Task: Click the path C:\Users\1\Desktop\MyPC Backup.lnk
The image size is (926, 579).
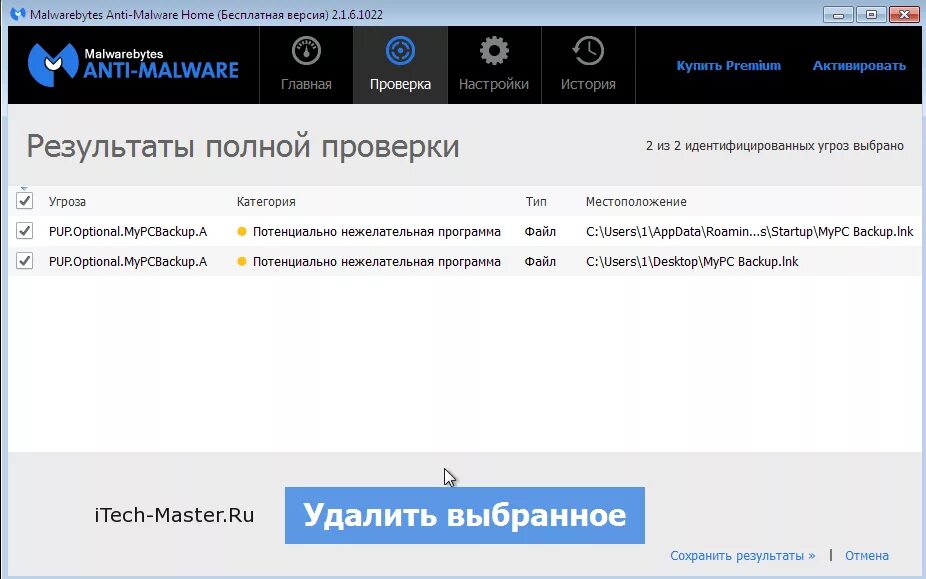Action: [692, 262]
